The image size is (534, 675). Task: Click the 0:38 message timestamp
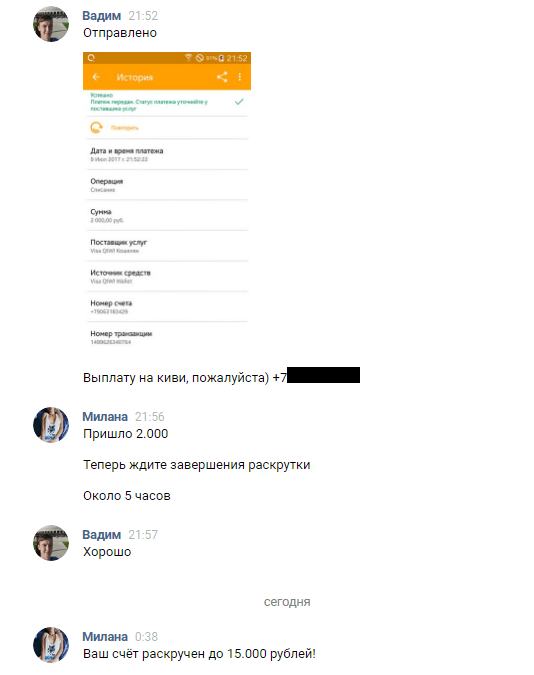tap(146, 637)
